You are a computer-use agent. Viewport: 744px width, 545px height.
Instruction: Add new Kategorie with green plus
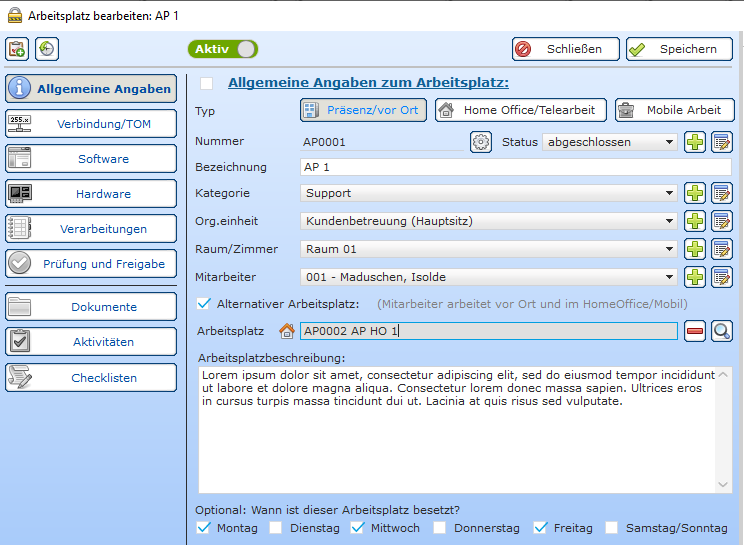695,193
